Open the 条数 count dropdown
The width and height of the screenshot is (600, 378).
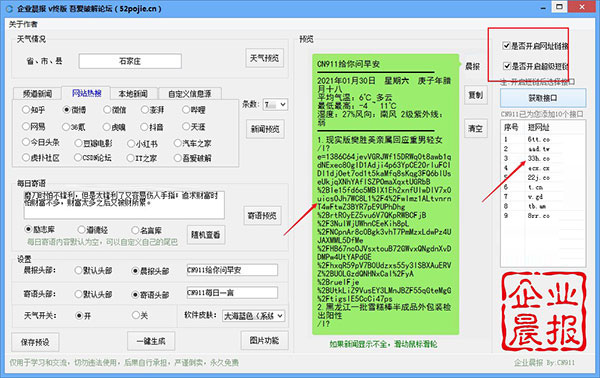[x=275, y=104]
